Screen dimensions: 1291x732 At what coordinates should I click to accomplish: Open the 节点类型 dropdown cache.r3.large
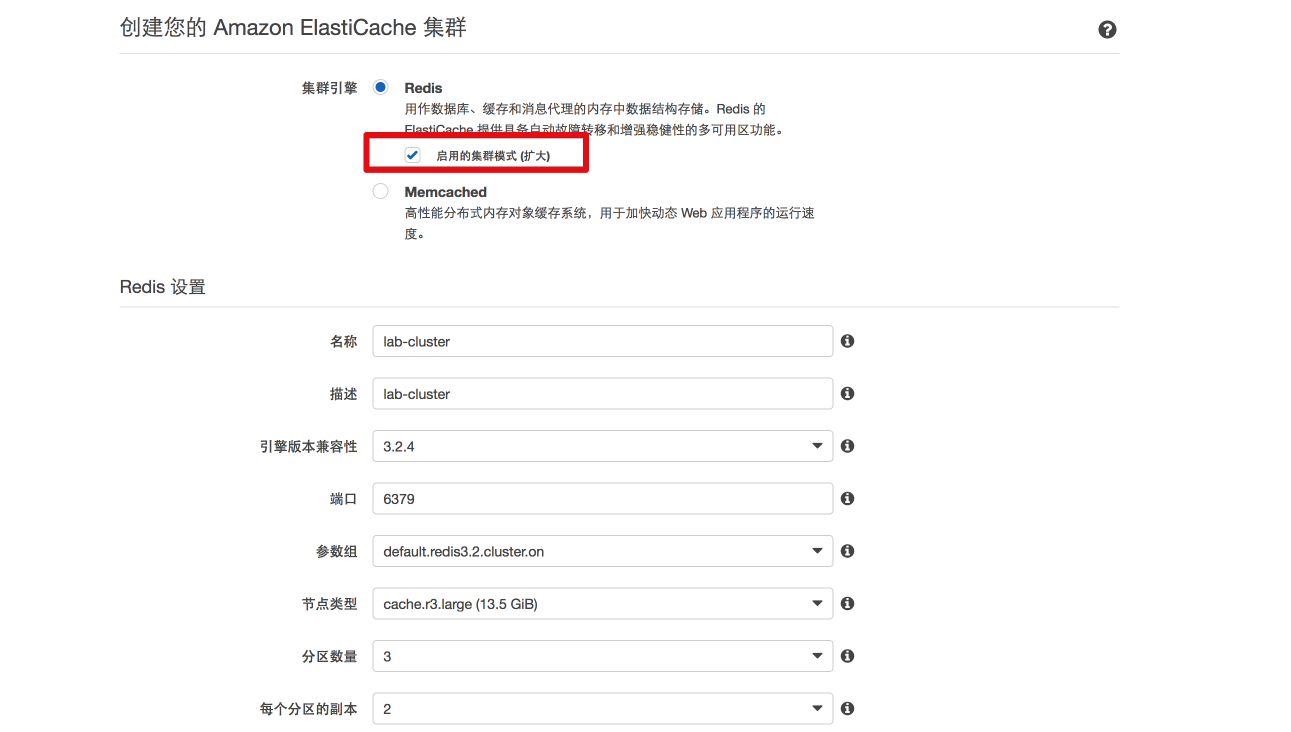pos(602,604)
